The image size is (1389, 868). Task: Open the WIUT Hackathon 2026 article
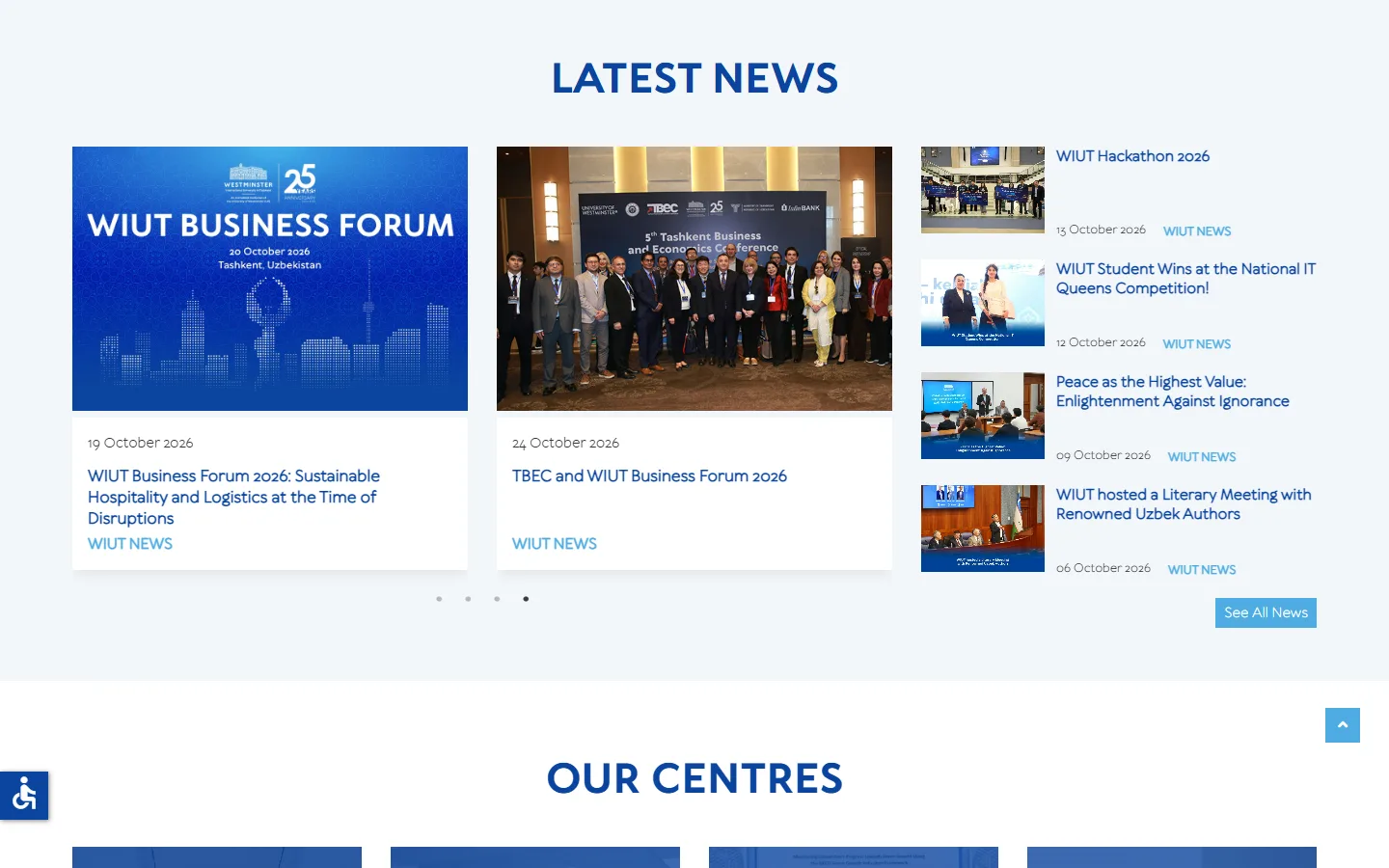[x=1132, y=156]
